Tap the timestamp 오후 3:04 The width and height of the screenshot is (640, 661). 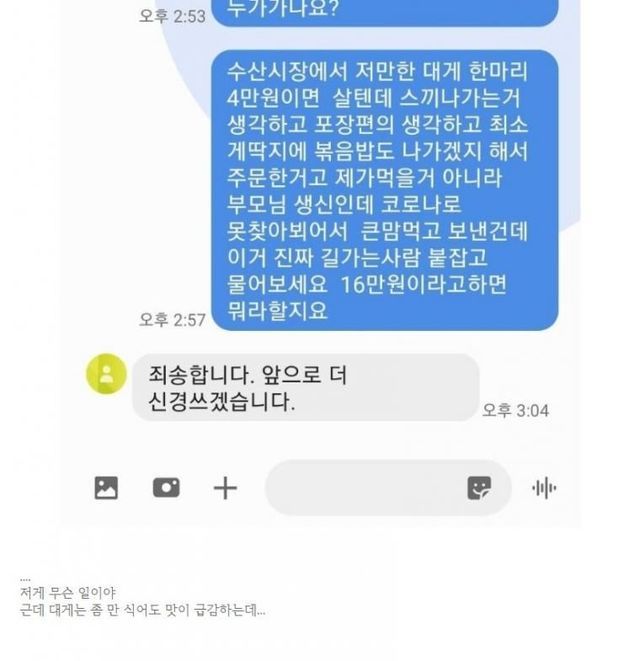click(x=515, y=411)
